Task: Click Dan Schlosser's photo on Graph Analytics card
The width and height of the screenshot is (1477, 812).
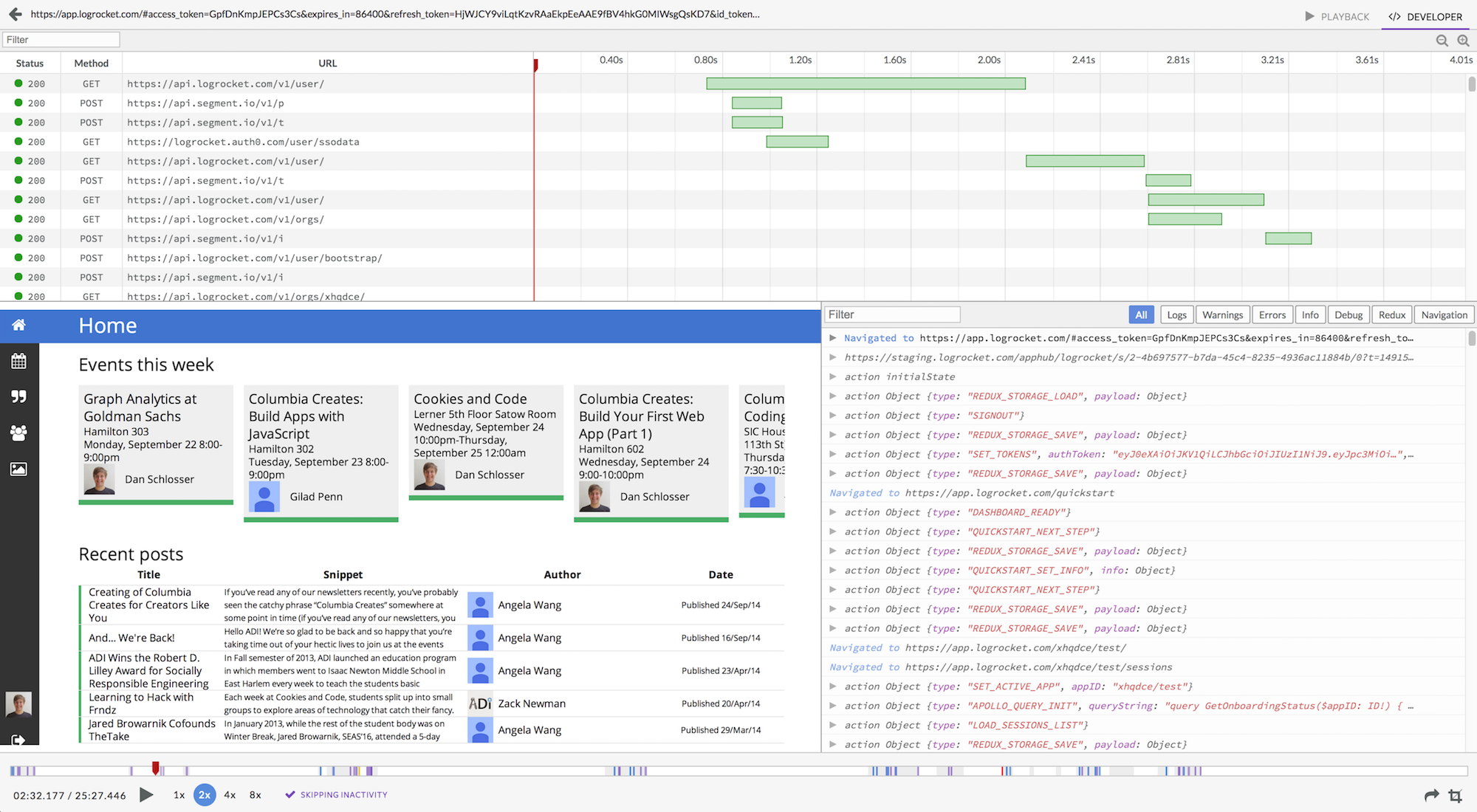Action: (x=99, y=479)
